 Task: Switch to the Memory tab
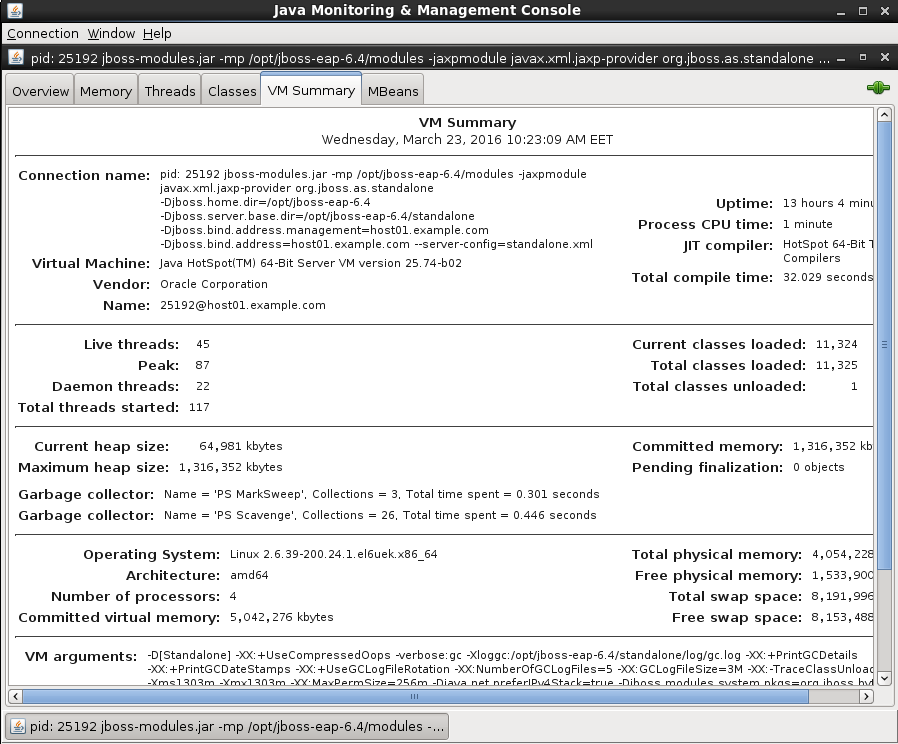point(106,91)
